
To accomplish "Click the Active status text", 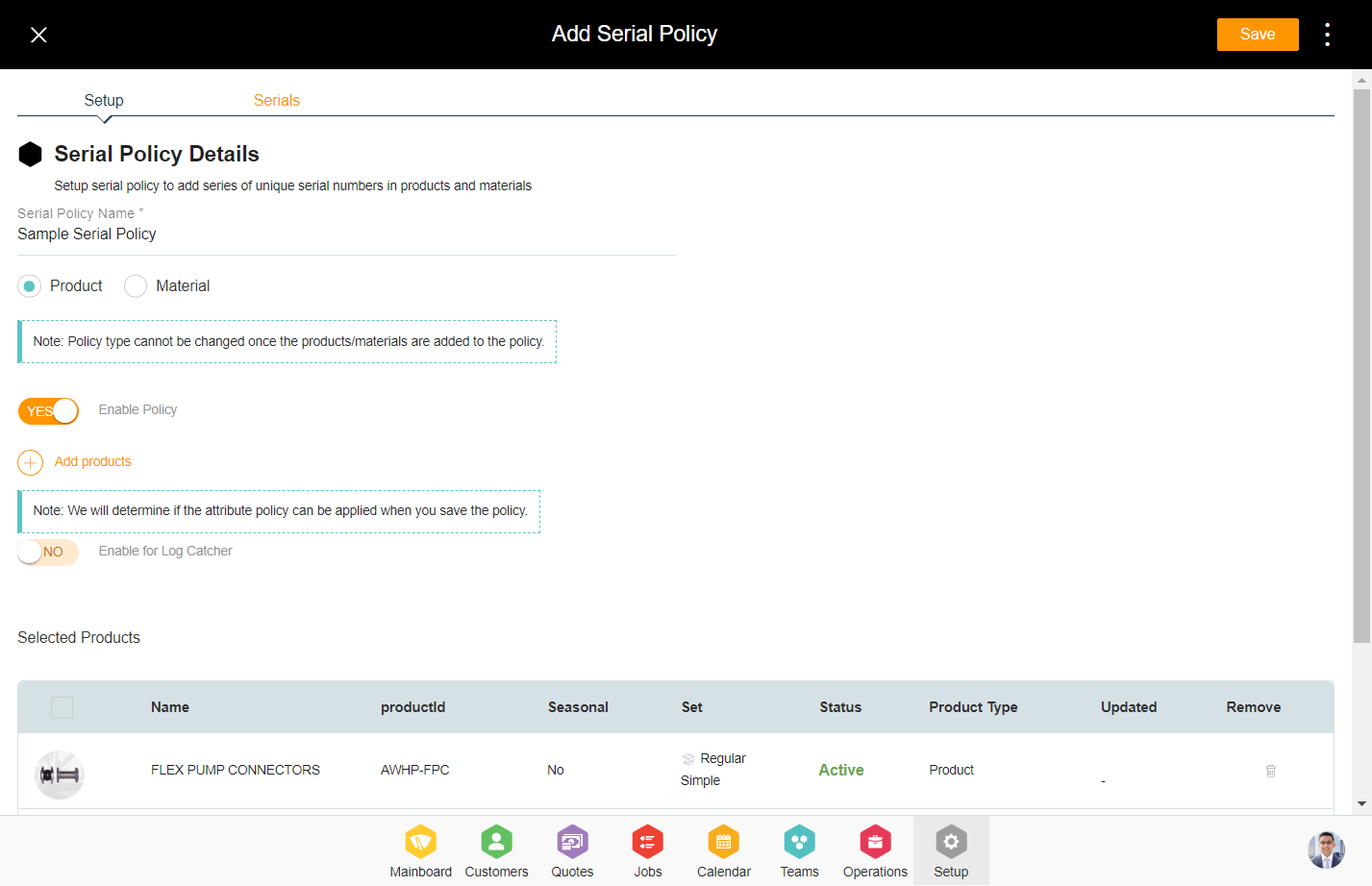I will 841,770.
